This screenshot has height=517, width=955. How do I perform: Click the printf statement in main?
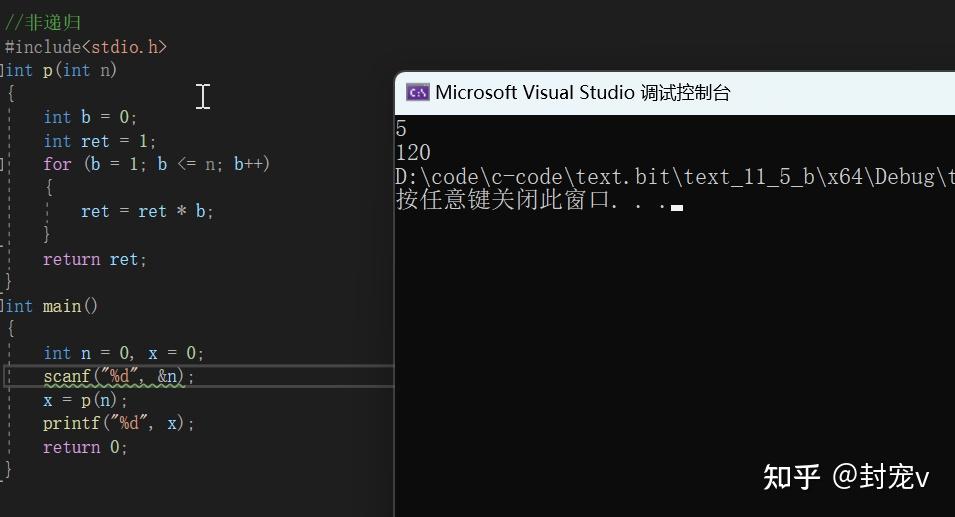pyautogui.click(x=118, y=423)
